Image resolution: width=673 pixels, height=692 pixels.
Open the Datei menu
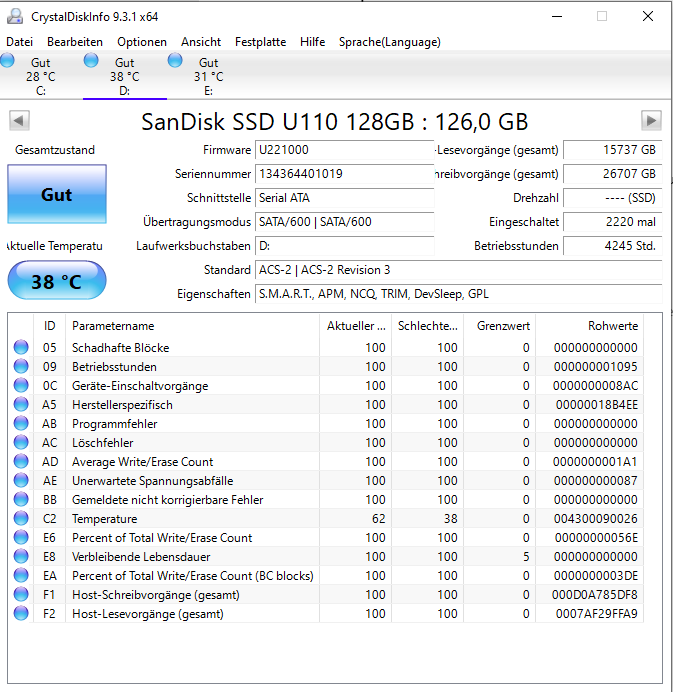19,42
